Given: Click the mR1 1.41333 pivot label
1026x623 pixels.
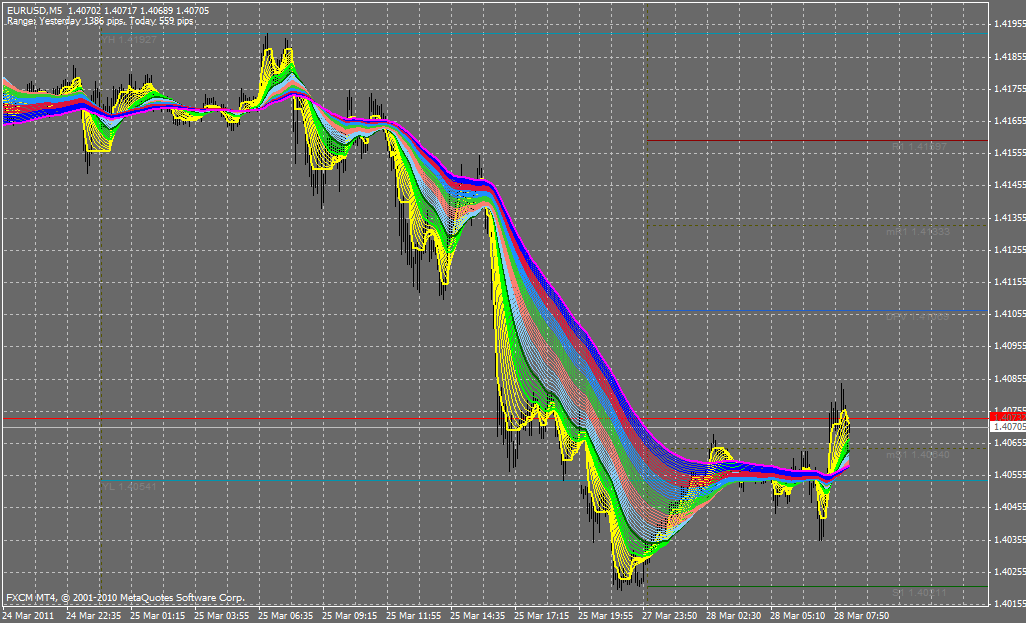Looking at the screenshot, I should coord(918,232).
